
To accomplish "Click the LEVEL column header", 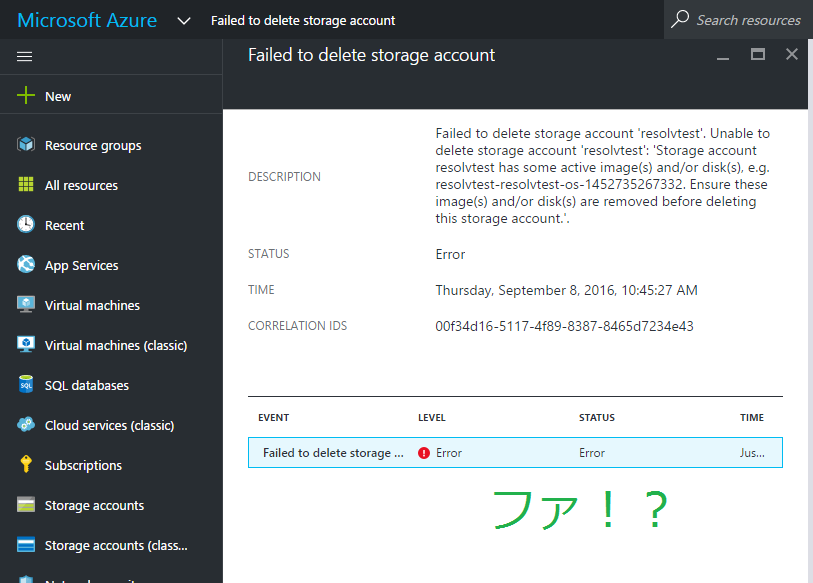I will point(432,418).
